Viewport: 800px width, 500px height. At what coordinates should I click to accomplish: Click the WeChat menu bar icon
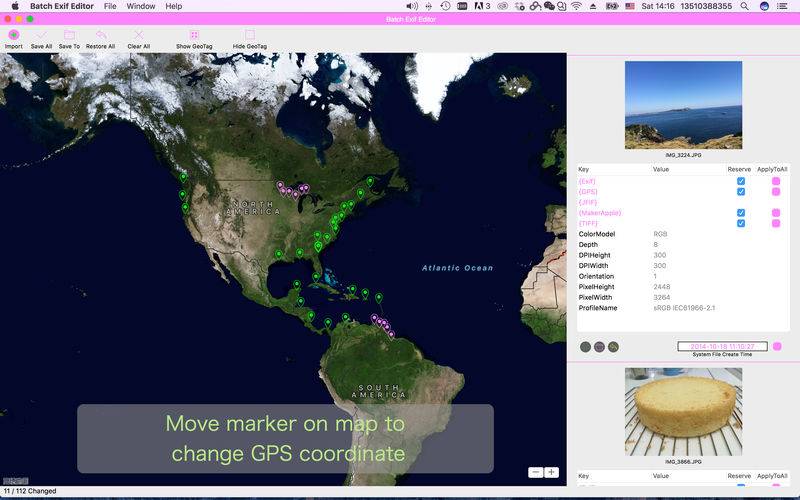tap(549, 6)
